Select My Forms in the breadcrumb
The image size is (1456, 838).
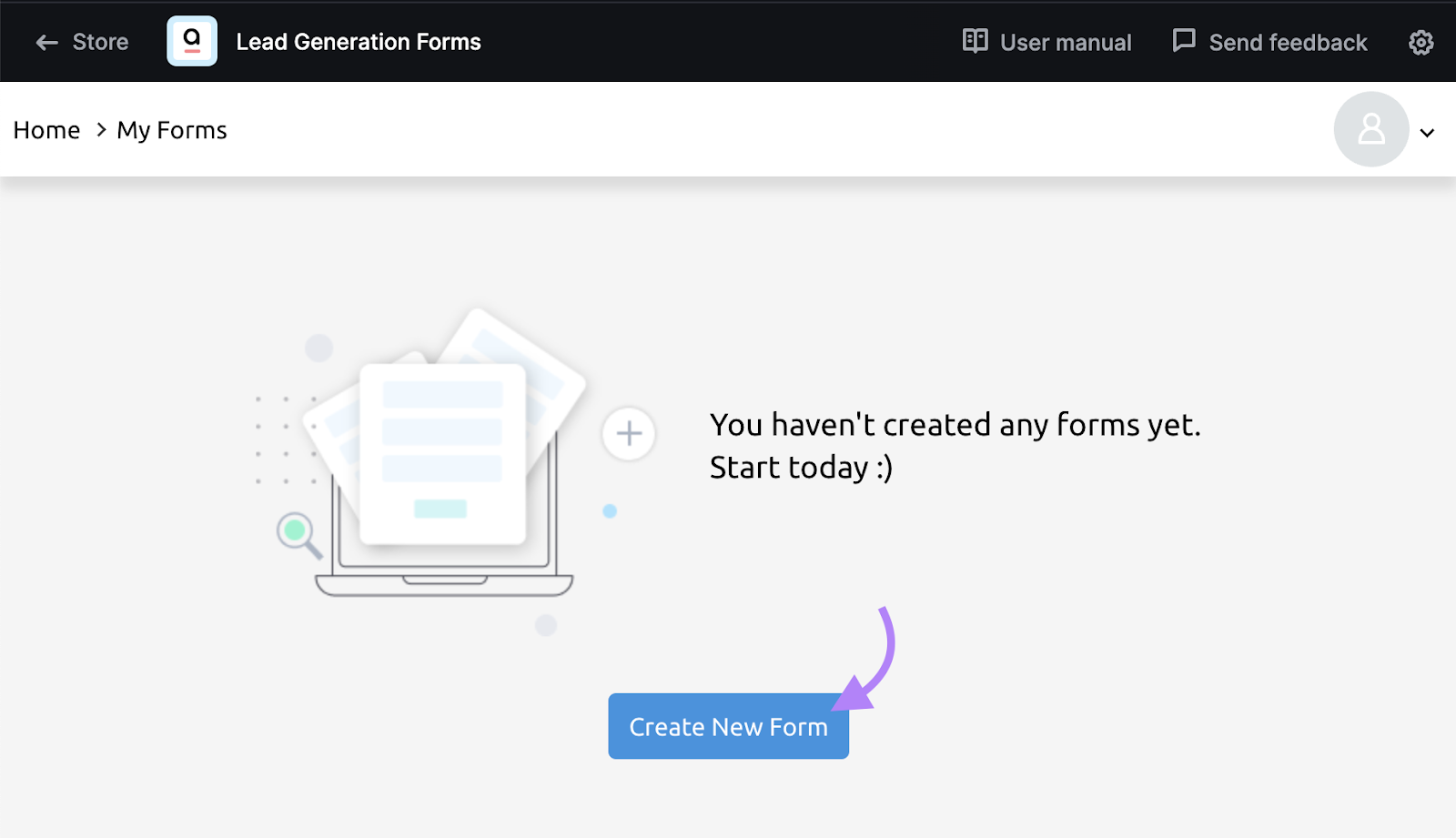click(171, 129)
